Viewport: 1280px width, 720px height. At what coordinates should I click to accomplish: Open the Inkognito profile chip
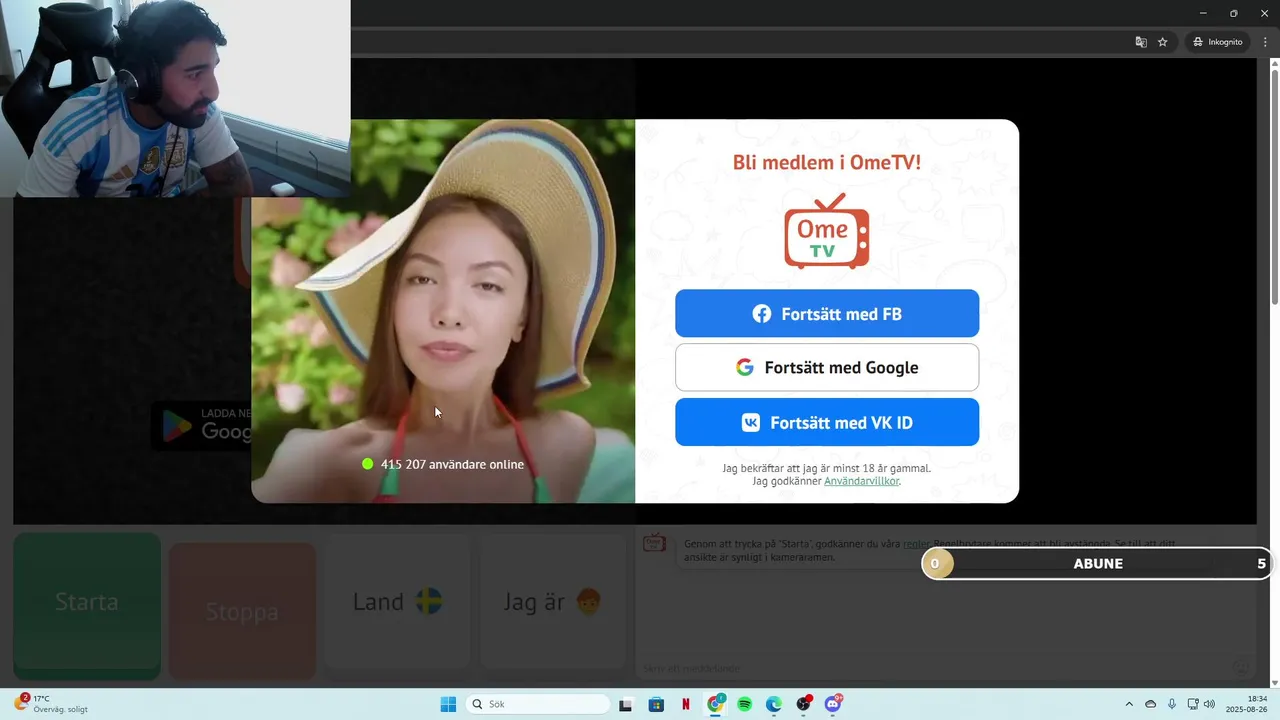coord(1217,42)
